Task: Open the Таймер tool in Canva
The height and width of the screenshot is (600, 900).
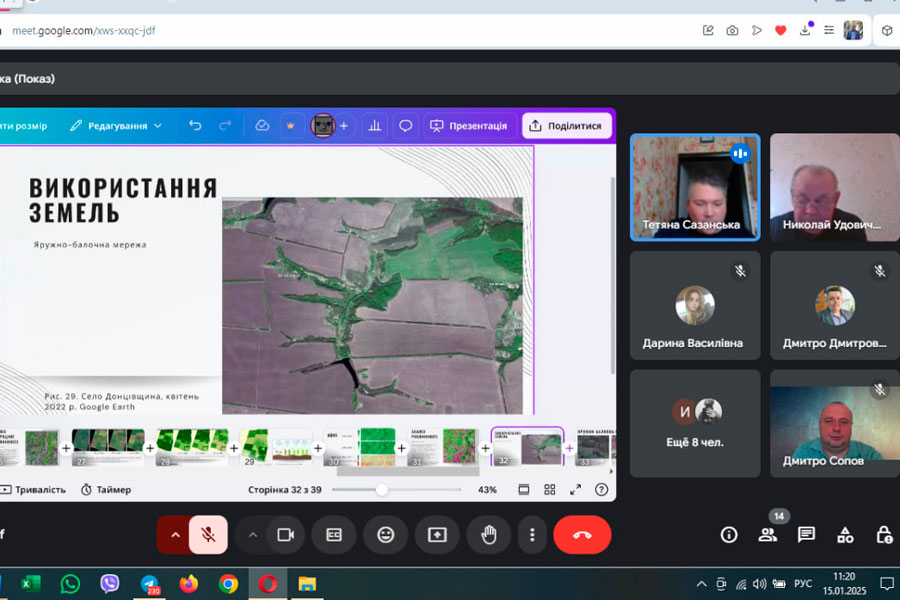Action: click(x=106, y=490)
